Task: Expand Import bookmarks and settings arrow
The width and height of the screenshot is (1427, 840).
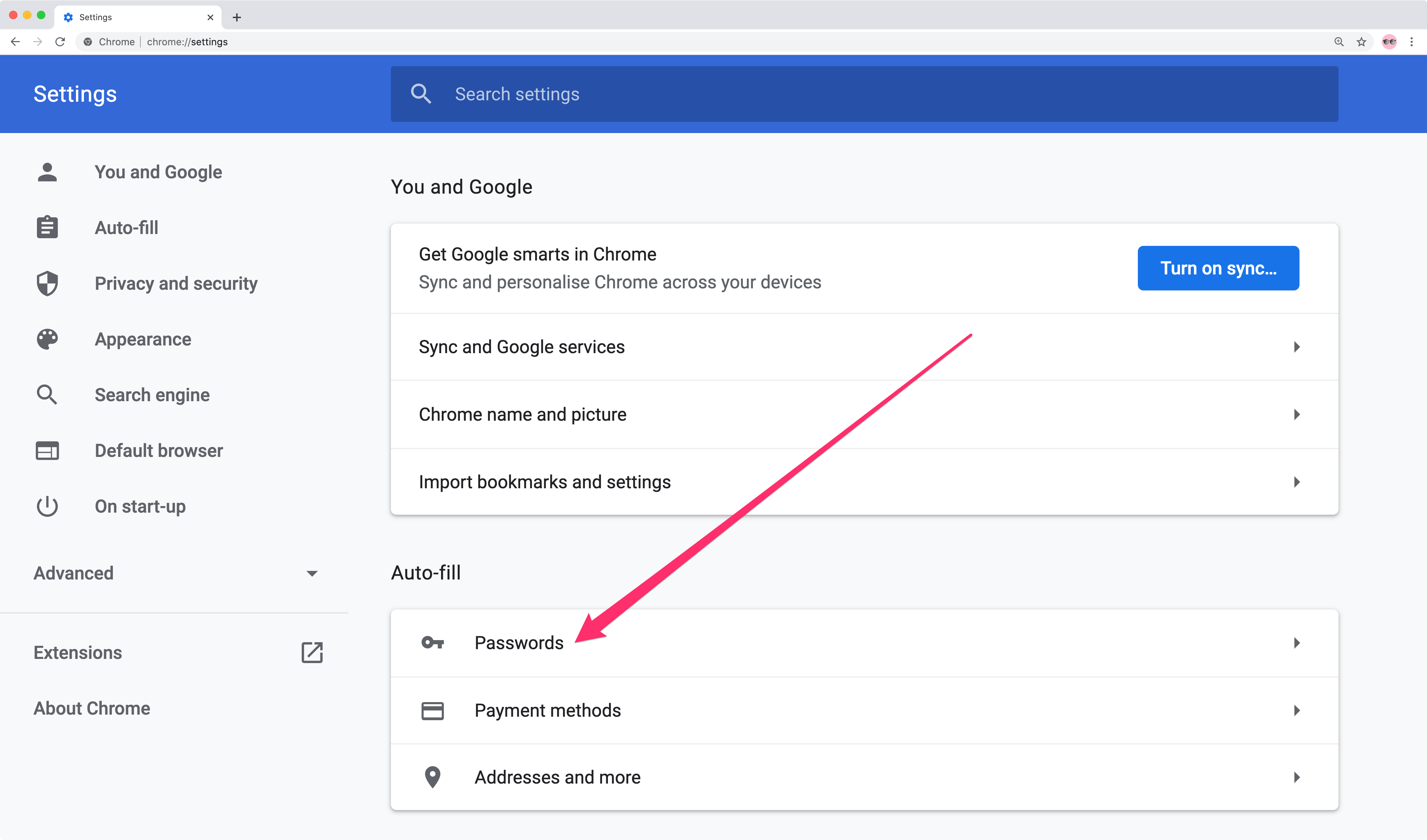Action: pos(1297,482)
